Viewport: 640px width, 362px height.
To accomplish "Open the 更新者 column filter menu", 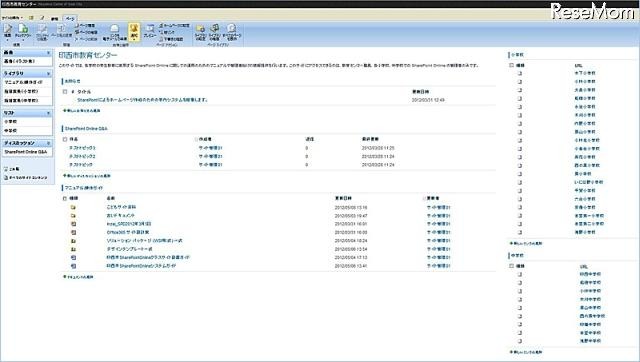I will tap(432, 198).
